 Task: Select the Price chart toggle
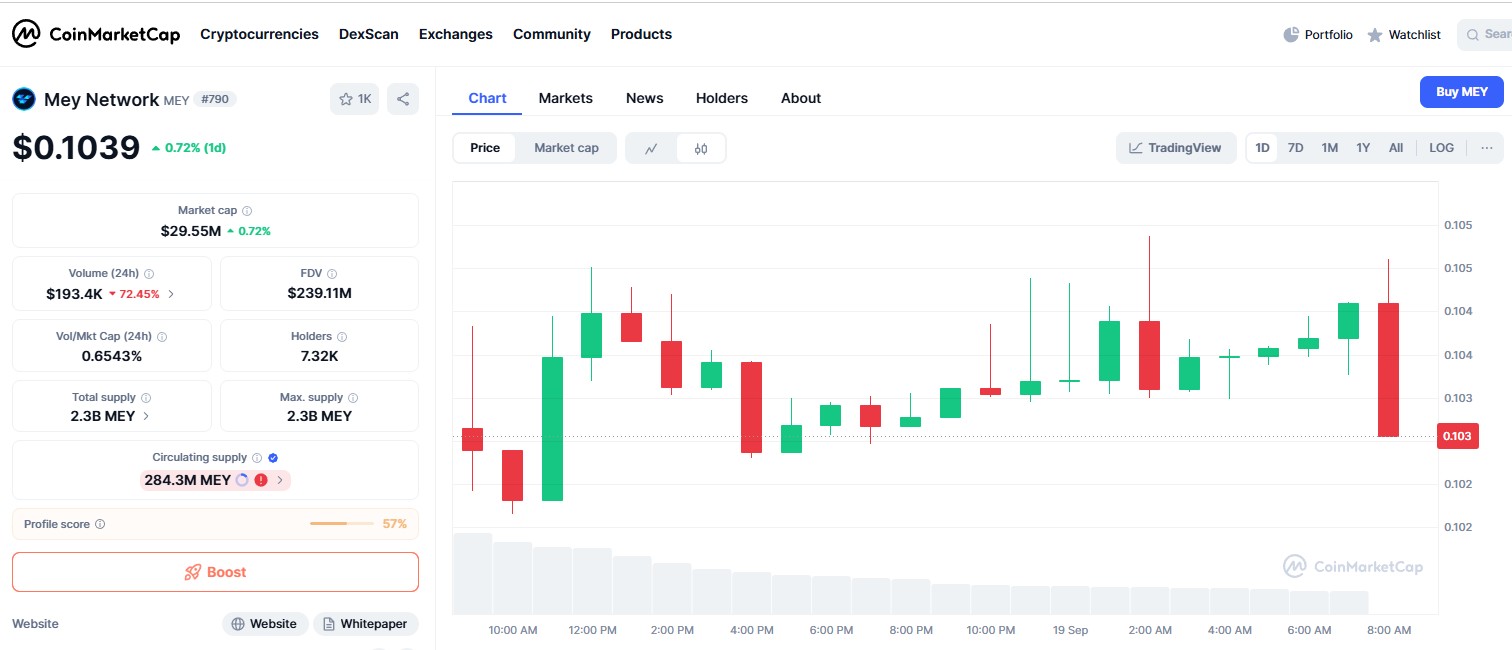pyautogui.click(x=485, y=148)
